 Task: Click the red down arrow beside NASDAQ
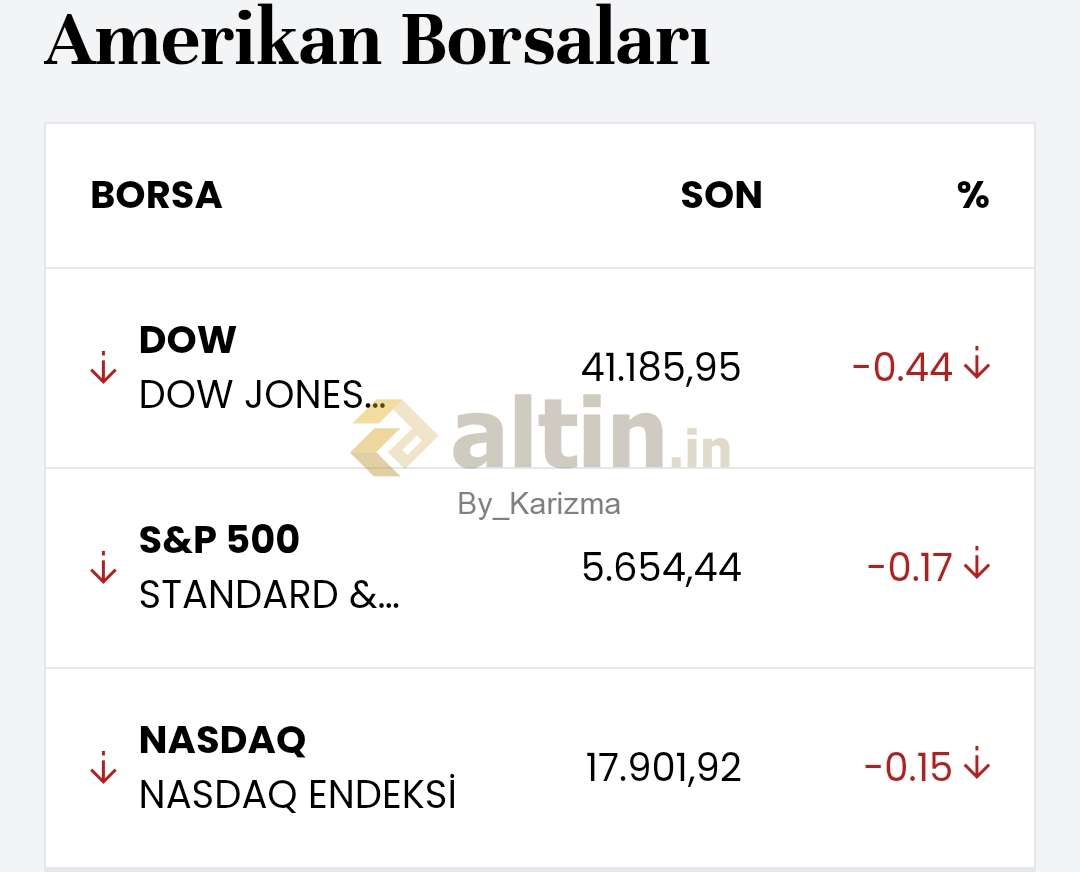103,768
